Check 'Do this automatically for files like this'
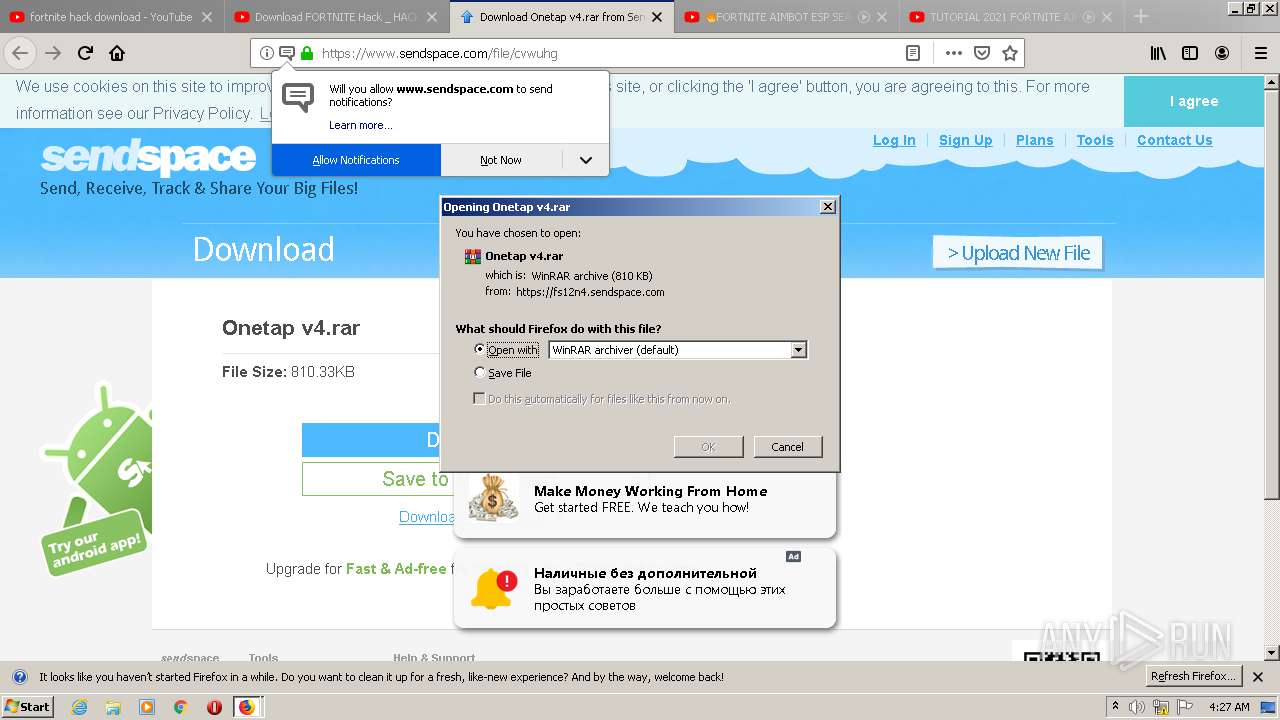Viewport: 1280px width, 720px height. [x=480, y=398]
